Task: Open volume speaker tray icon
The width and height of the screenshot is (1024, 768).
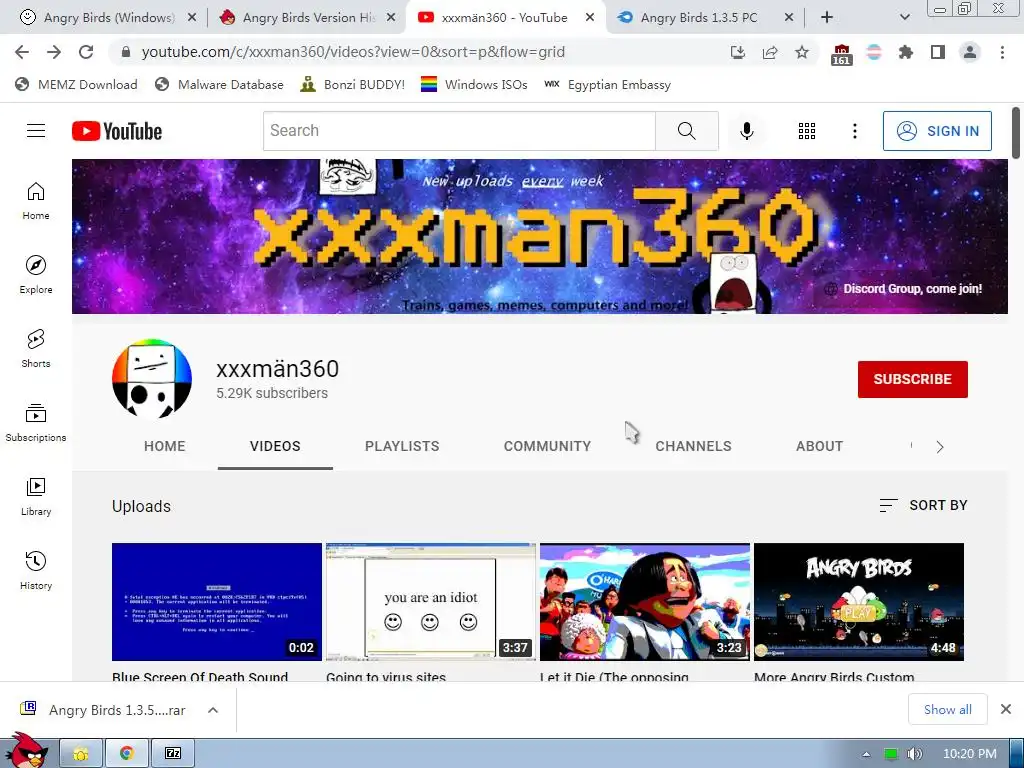Action: point(915,754)
